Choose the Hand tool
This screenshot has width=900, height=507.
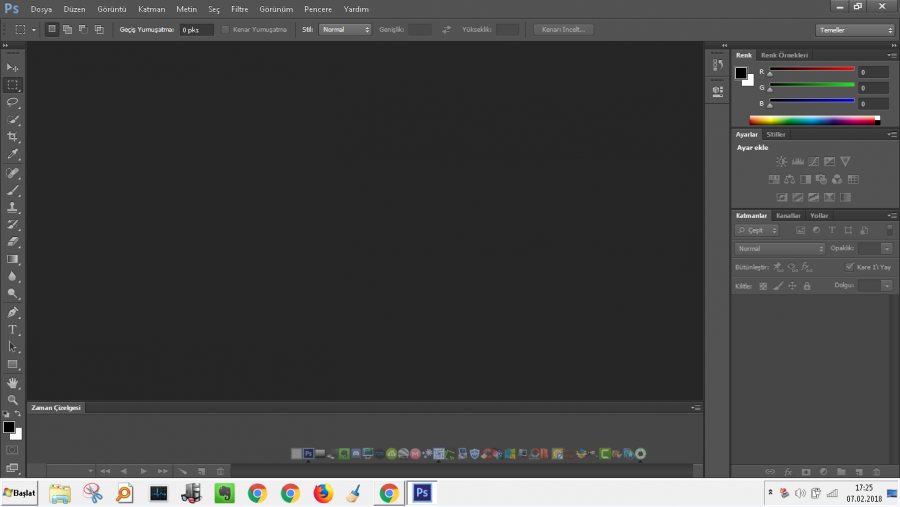coord(13,382)
